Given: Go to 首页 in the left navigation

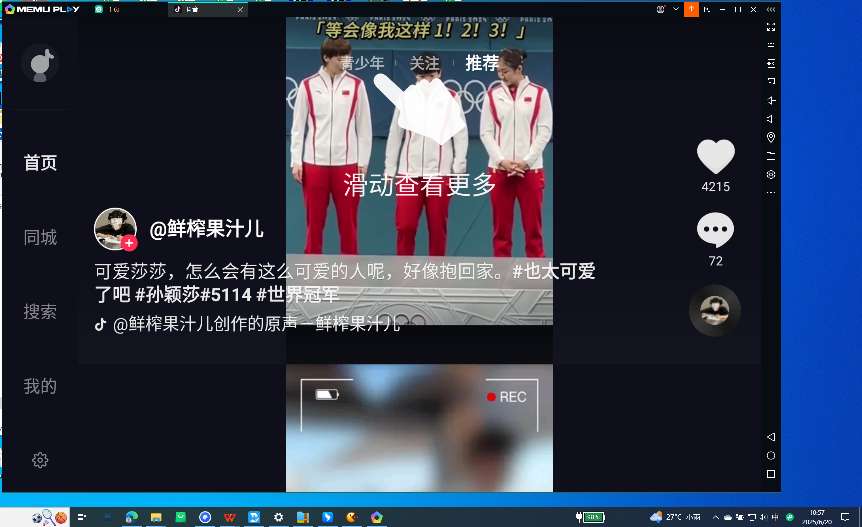Looking at the screenshot, I should point(40,163).
